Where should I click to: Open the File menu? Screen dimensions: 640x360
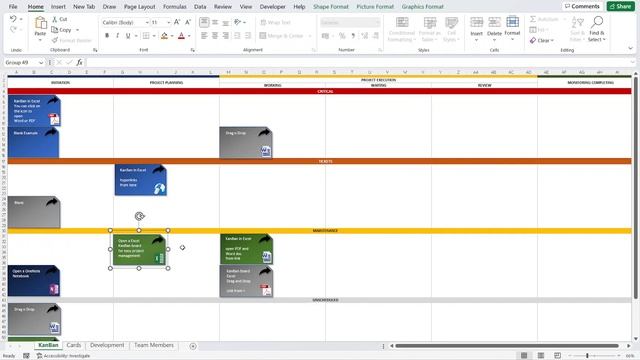point(13,7)
